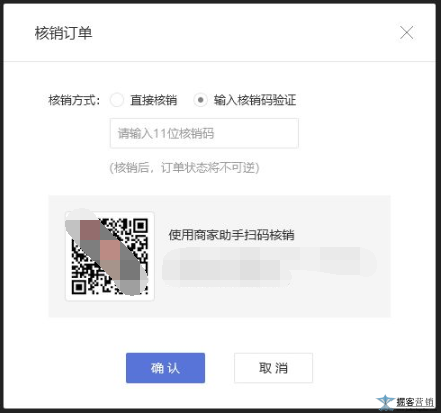Click the 取消 button

[x=273, y=368]
